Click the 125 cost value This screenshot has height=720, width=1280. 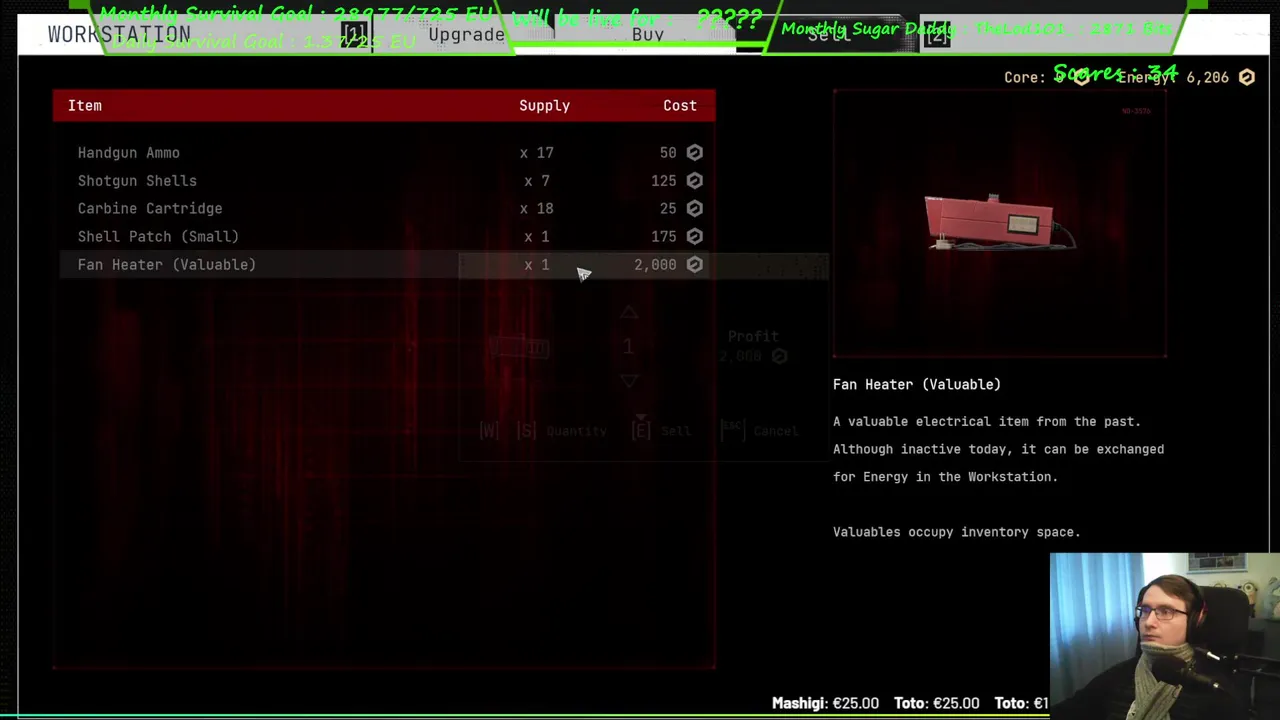pyautogui.click(x=664, y=181)
